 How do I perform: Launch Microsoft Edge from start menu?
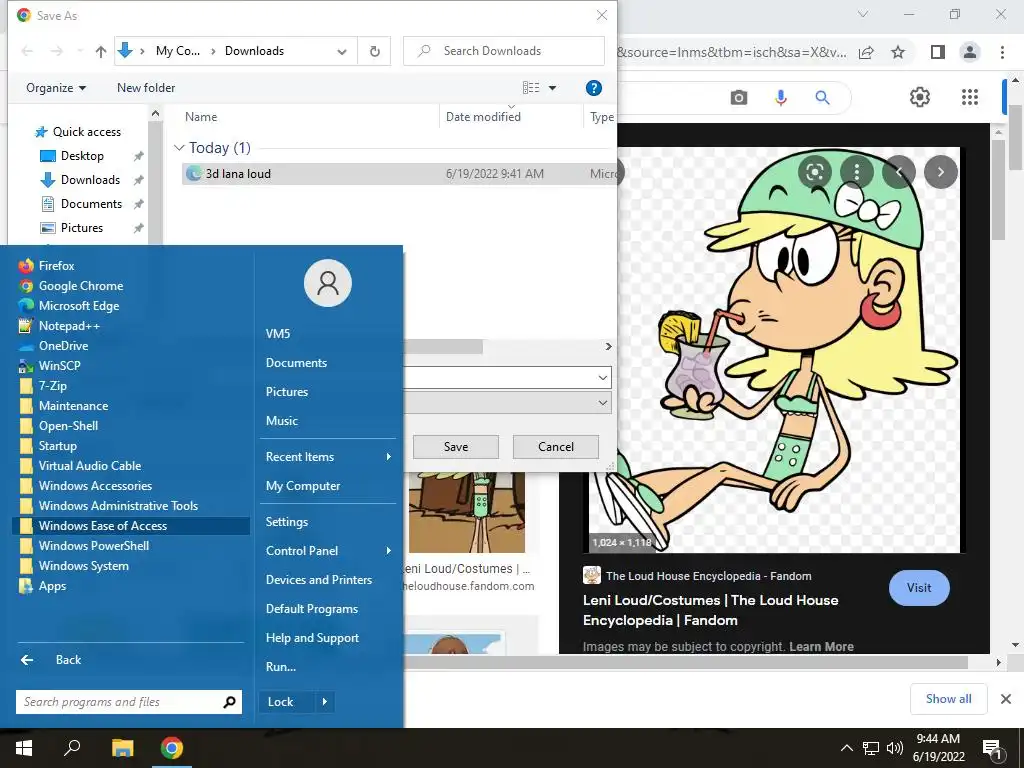(x=78, y=306)
